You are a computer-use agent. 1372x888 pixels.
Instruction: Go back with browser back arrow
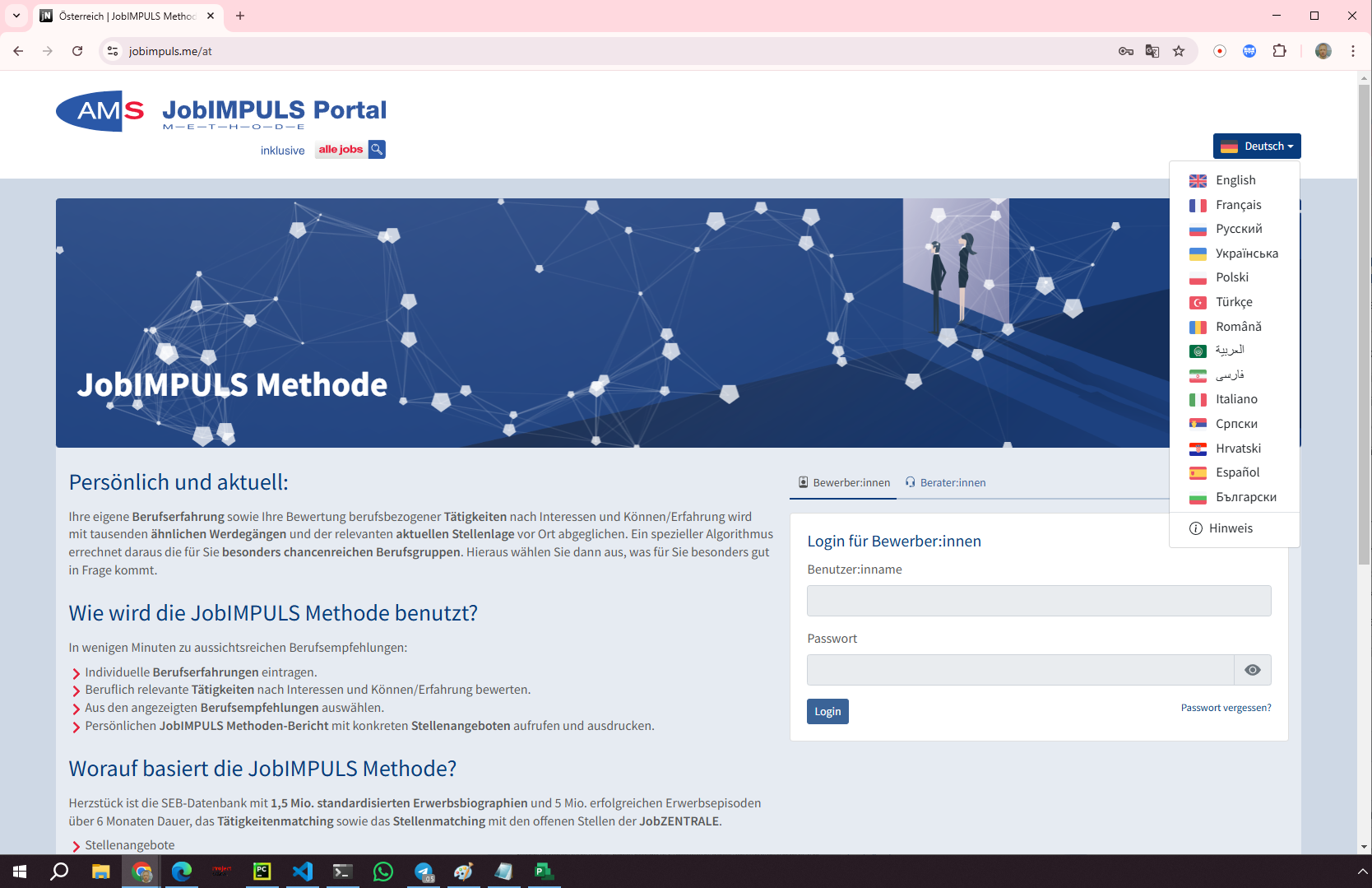click(18, 51)
